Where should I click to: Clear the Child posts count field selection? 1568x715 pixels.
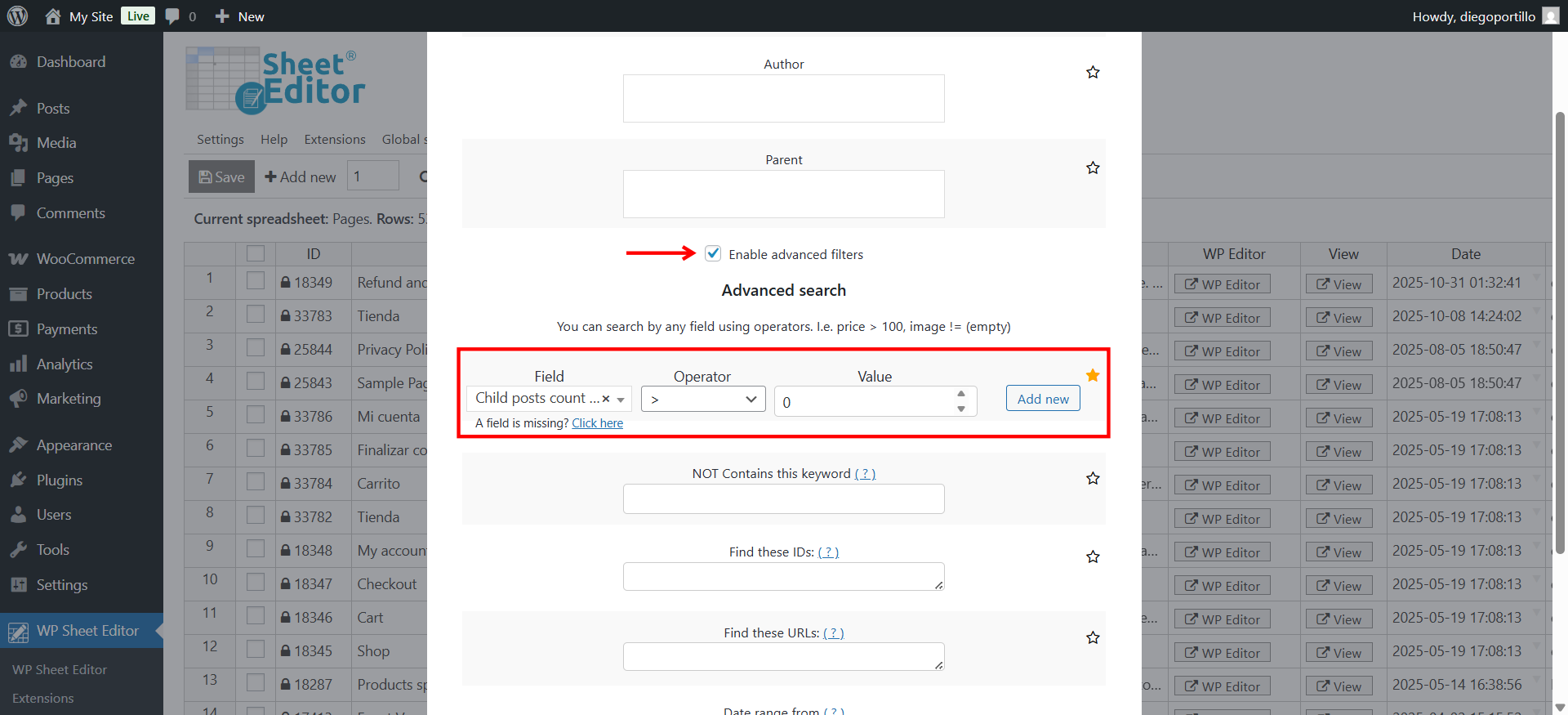[x=606, y=399]
